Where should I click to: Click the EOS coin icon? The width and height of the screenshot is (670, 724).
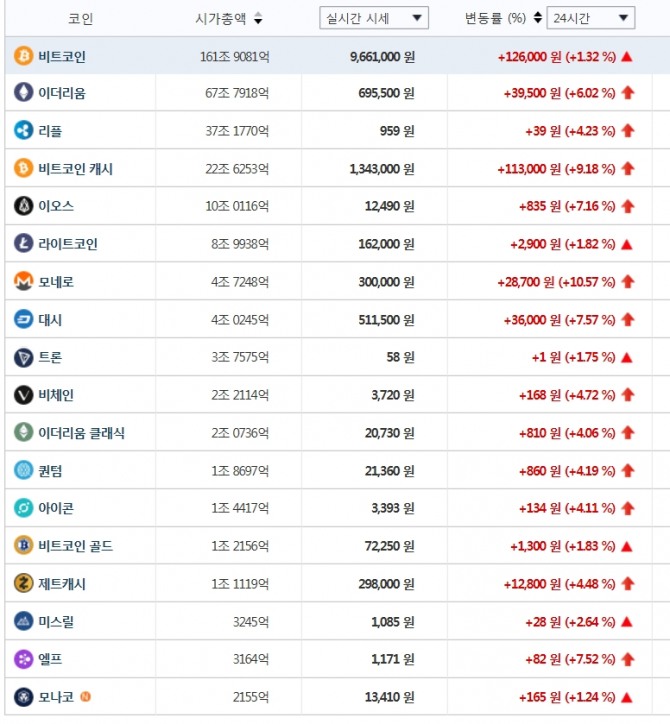coord(23,206)
